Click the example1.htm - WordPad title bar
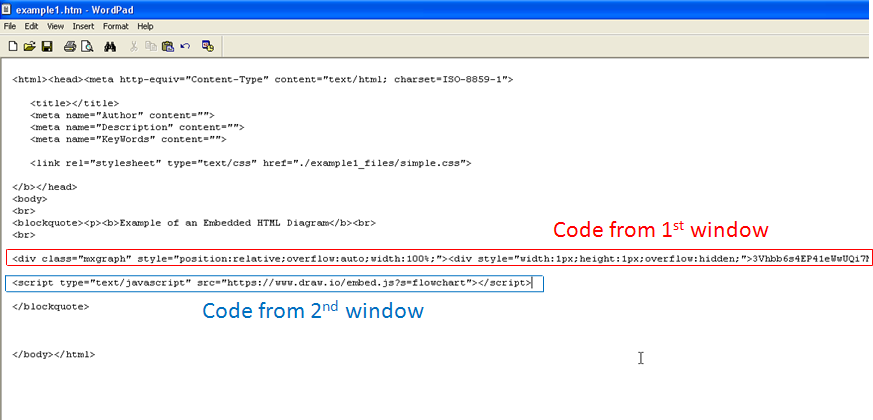 click(x=436, y=9)
